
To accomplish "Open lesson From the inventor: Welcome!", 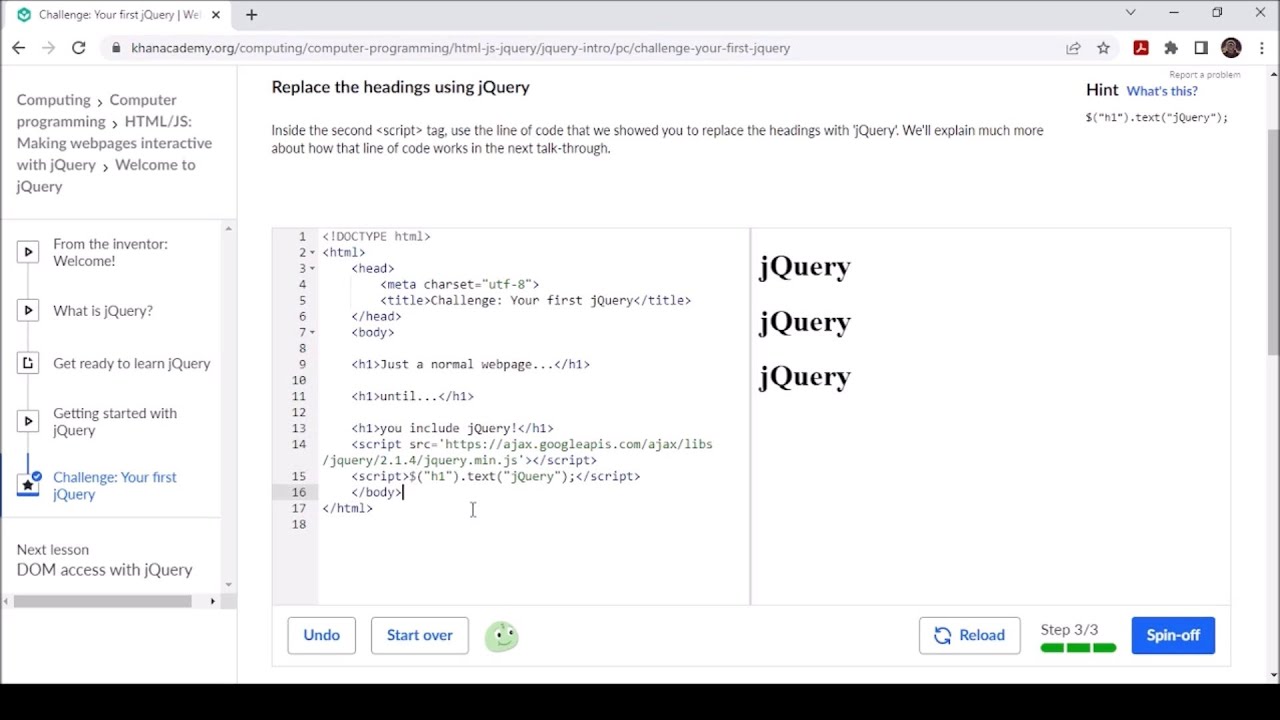I will 110,252.
